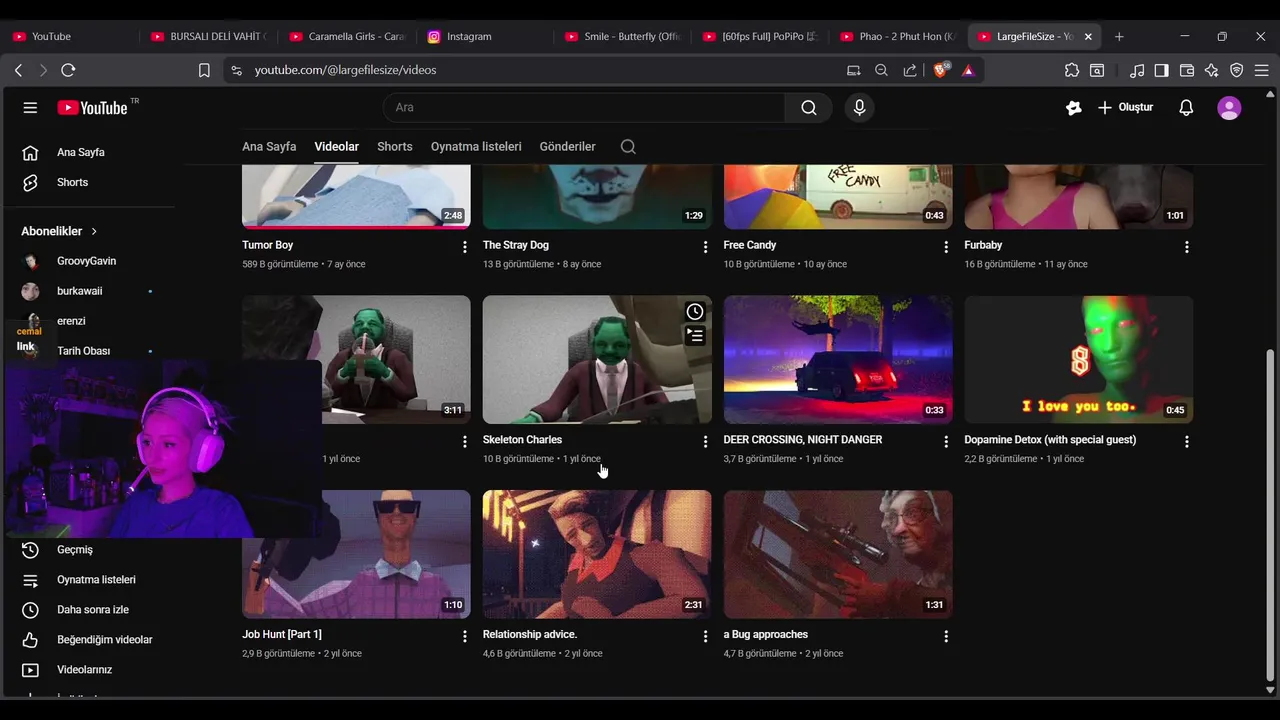
Task: Open GroovyGavin subscription channel
Action: click(x=88, y=261)
